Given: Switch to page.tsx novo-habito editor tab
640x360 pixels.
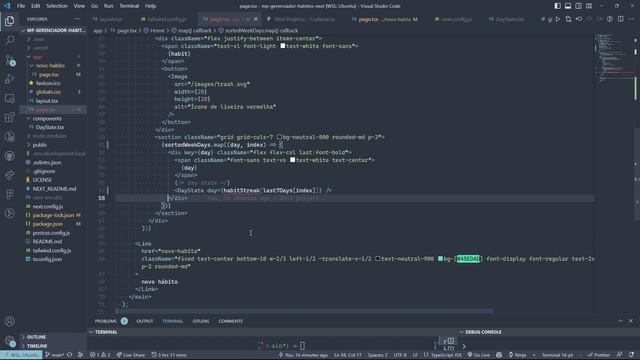Looking at the screenshot, I should 385,19.
